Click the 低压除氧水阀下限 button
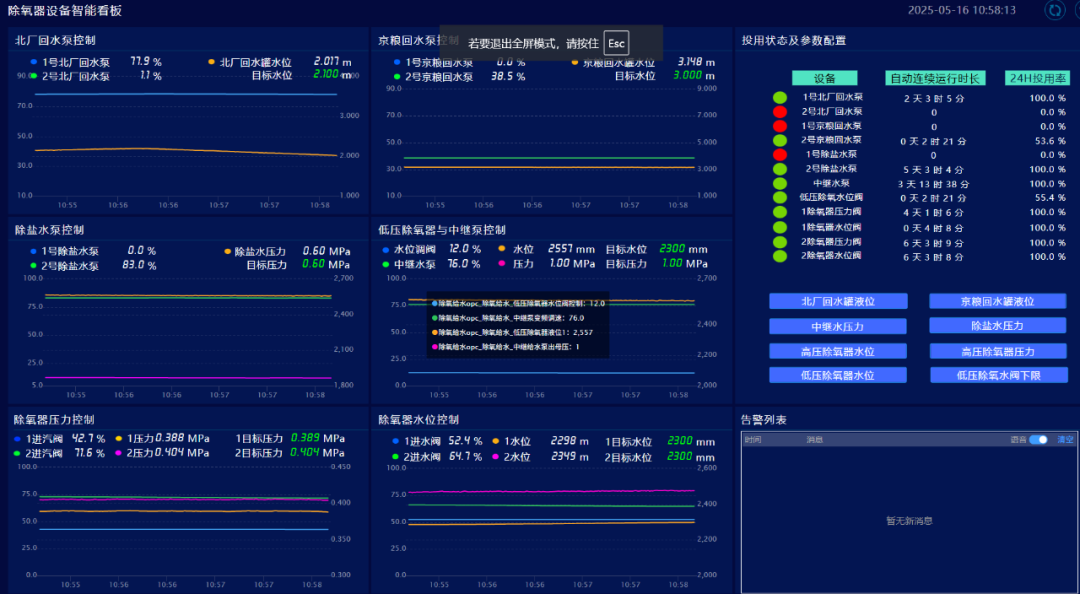 tap(999, 376)
